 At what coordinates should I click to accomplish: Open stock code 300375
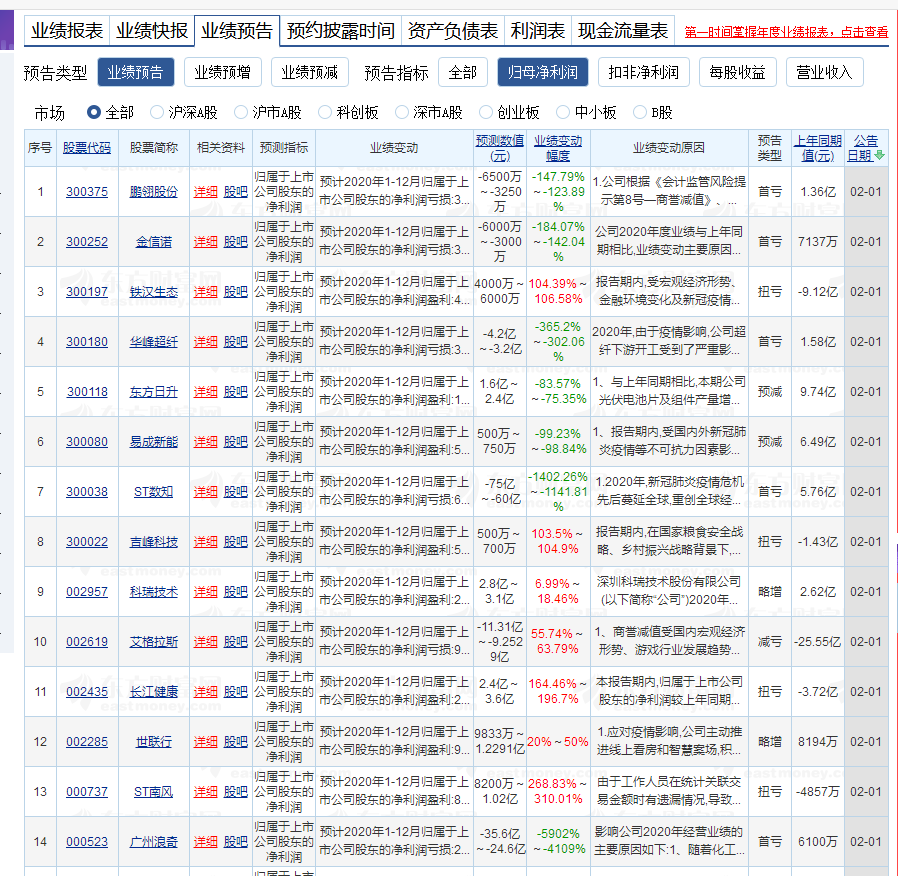pos(86,192)
